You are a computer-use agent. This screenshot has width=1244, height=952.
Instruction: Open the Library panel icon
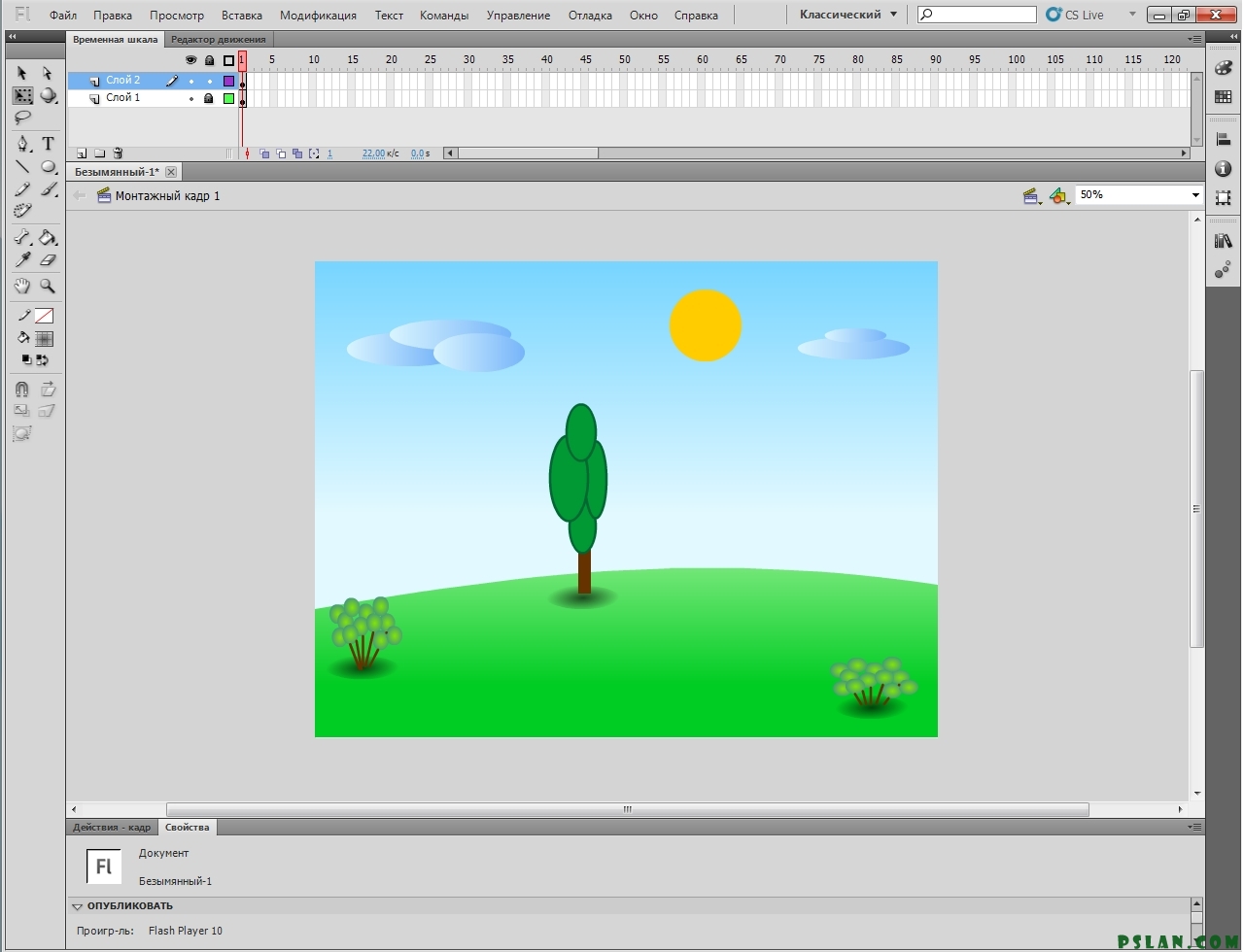1224,241
